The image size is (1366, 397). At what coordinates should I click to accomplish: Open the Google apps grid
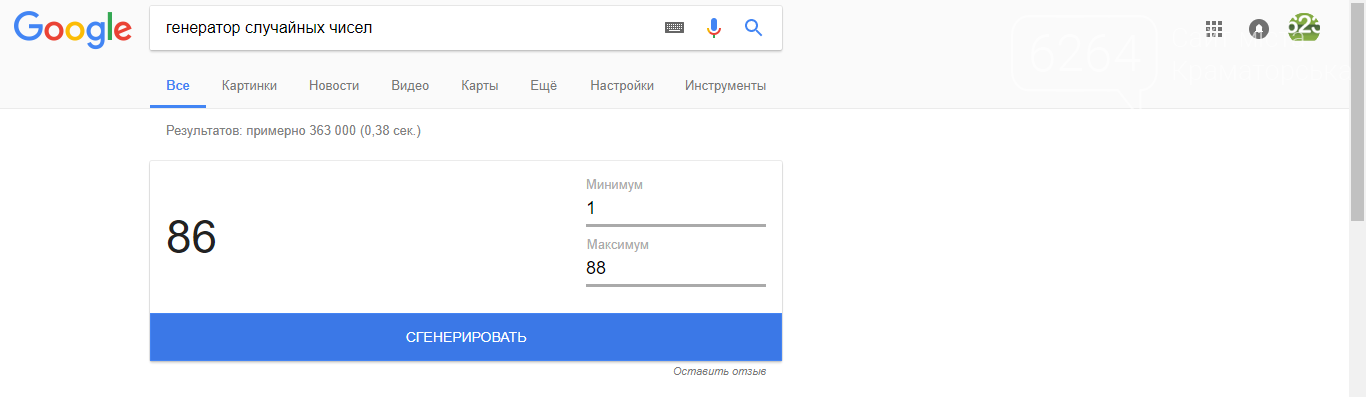(x=1214, y=29)
